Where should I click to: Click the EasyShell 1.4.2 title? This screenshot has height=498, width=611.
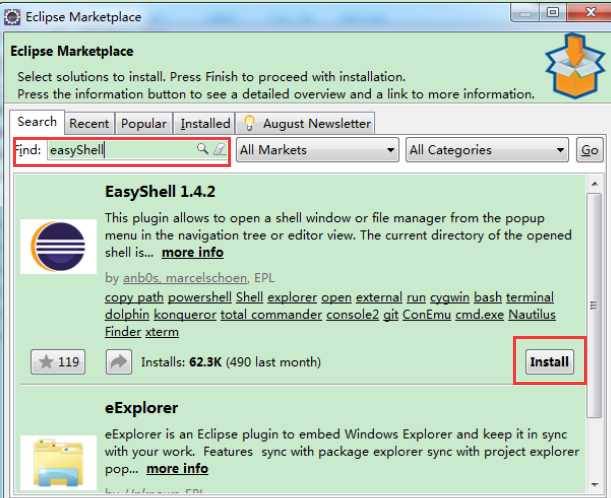pyautogui.click(x=160, y=192)
